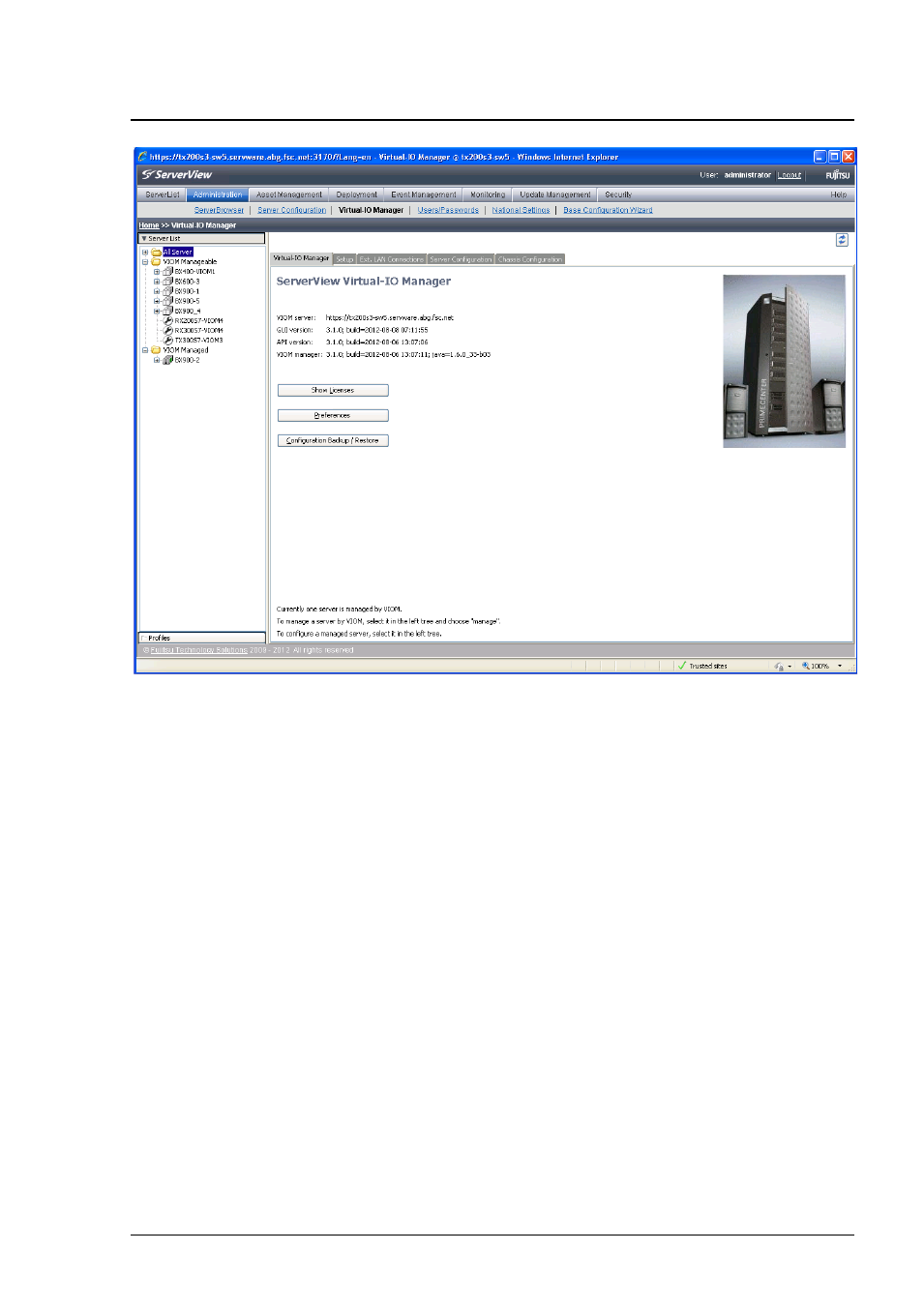
Task: Select TX300S7-VIOM3 in the server tree
Action: pos(198,341)
